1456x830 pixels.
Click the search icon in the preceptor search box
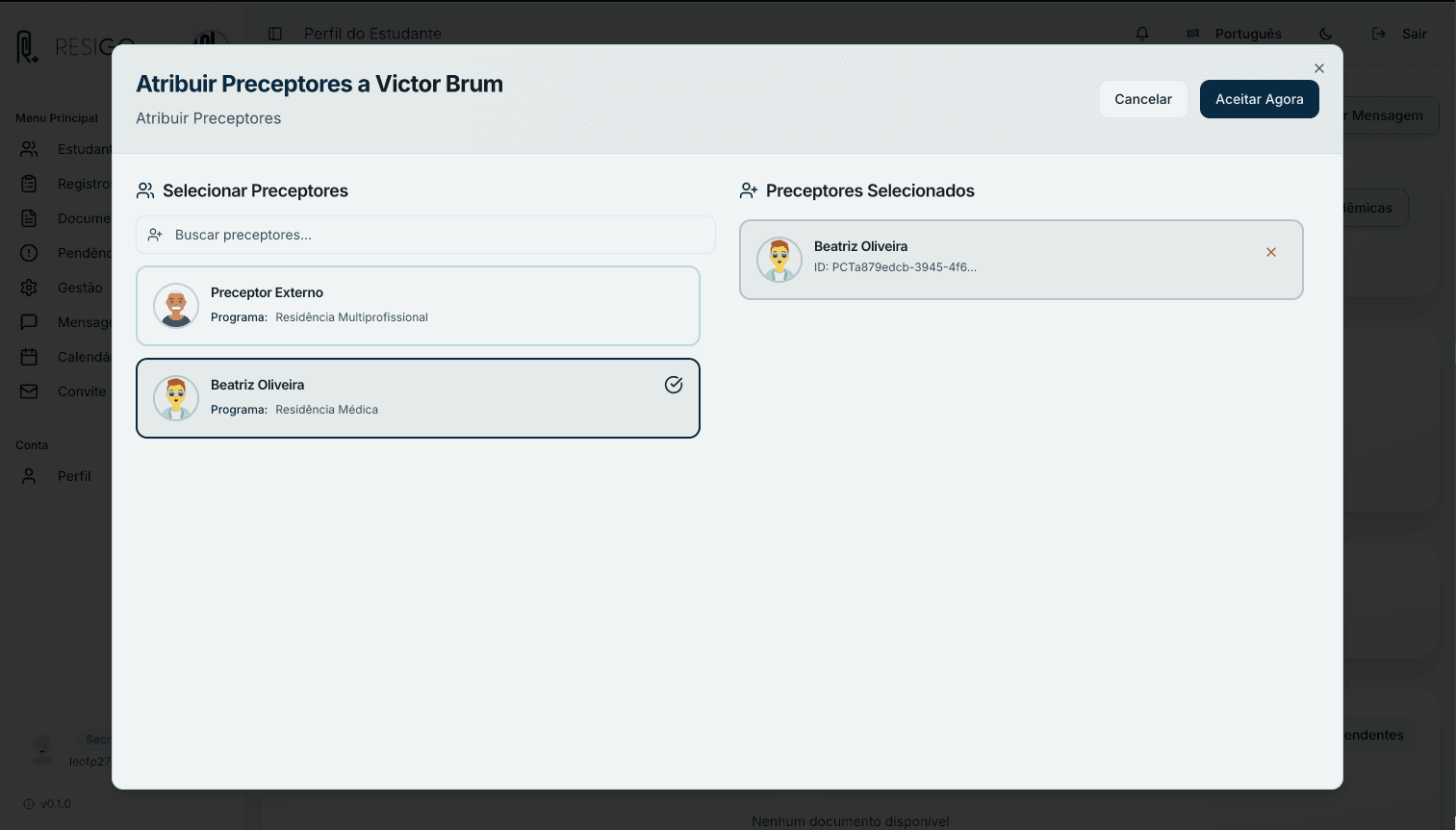coord(155,235)
